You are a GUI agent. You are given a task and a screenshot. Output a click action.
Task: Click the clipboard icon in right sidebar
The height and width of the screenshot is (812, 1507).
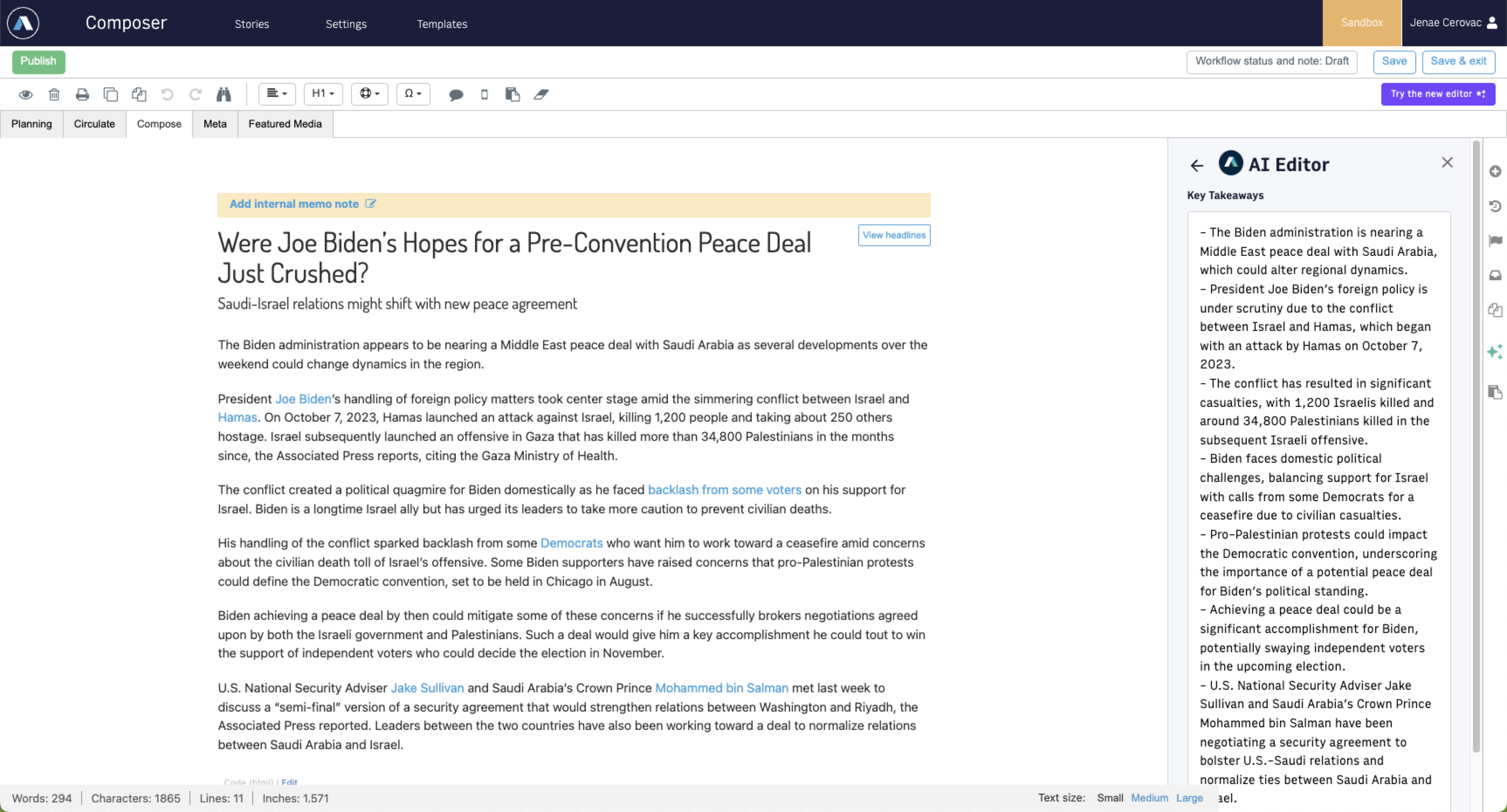point(1495,392)
